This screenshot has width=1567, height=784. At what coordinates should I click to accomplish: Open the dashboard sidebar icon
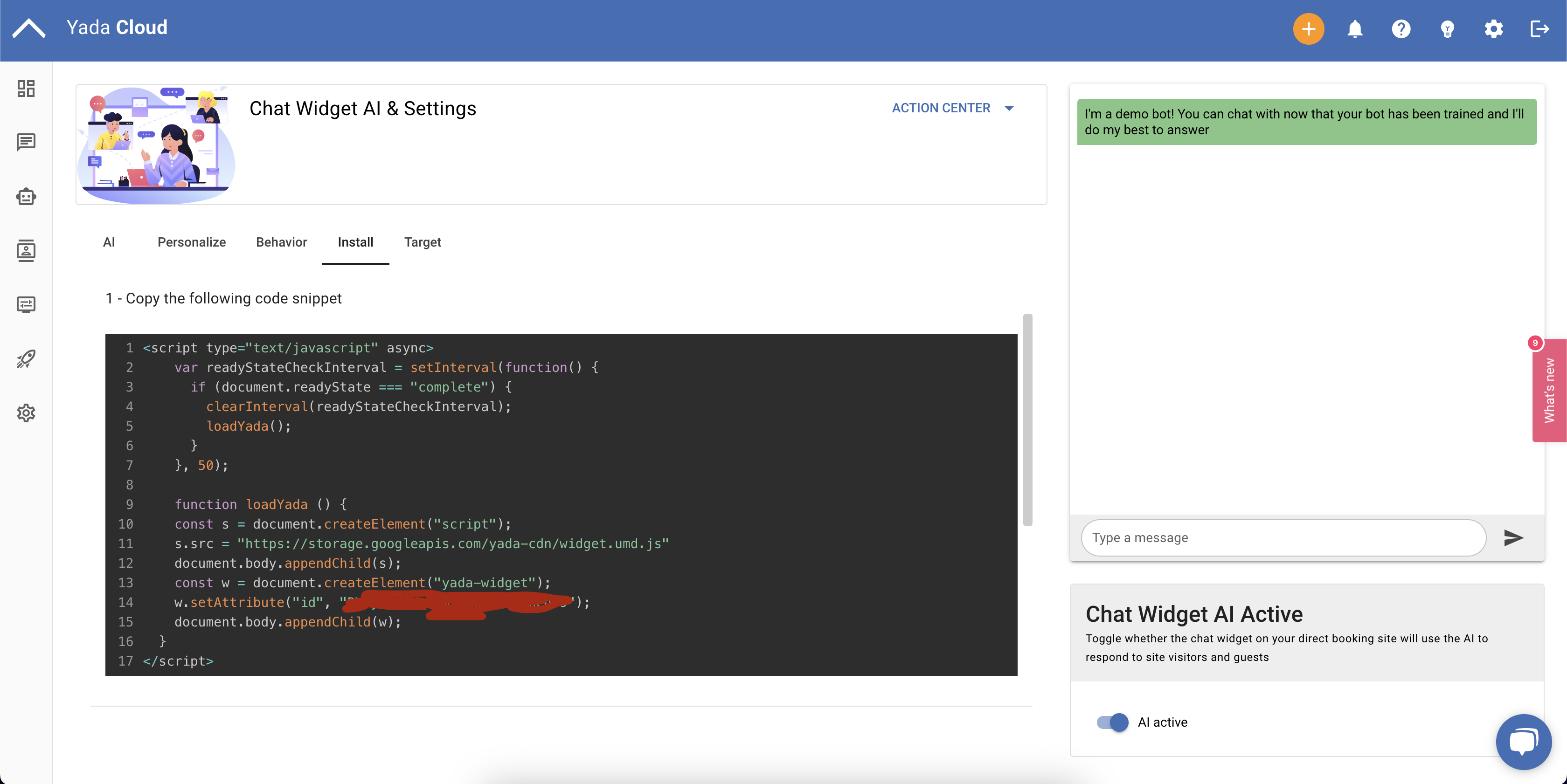[26, 89]
